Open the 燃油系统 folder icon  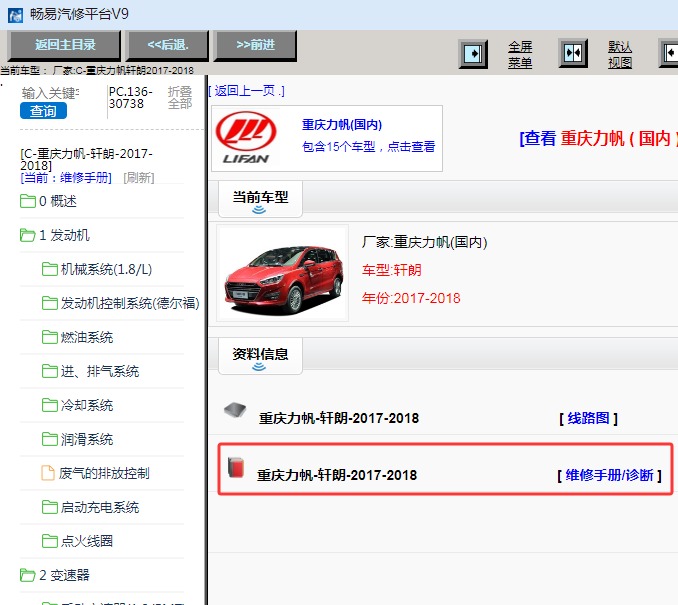pyautogui.click(x=50, y=337)
